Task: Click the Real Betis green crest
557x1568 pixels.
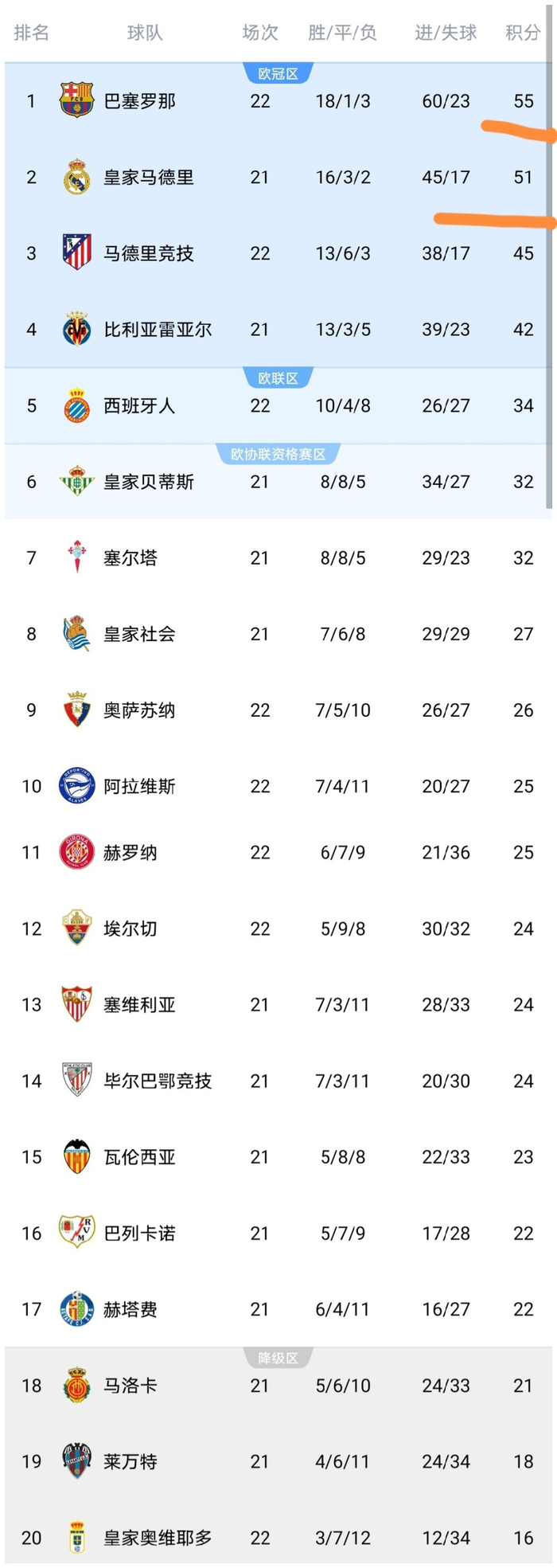Action: pyautogui.click(x=77, y=482)
